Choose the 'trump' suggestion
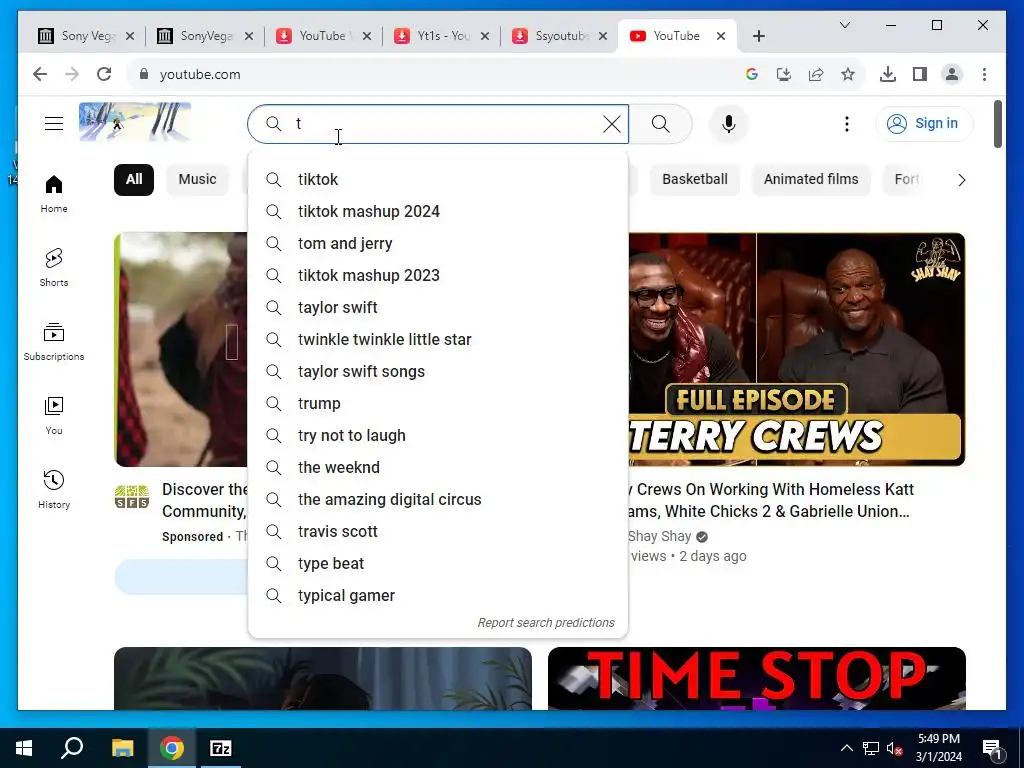Viewport: 1024px width, 768px height. (x=438, y=403)
